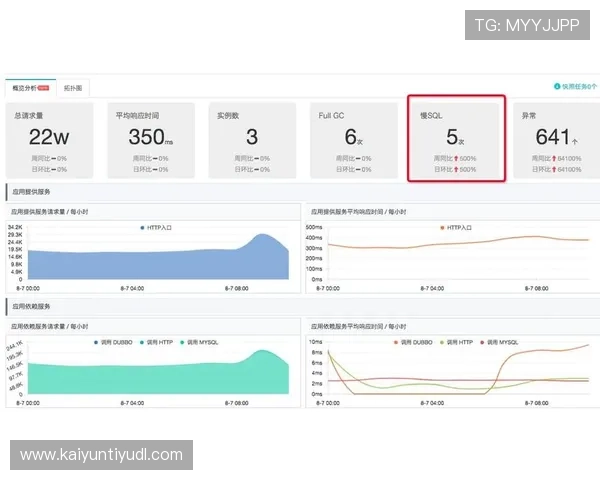This screenshot has height=480, width=600.
Task: Switch to the 拓扑图 tab
Action: [73, 88]
